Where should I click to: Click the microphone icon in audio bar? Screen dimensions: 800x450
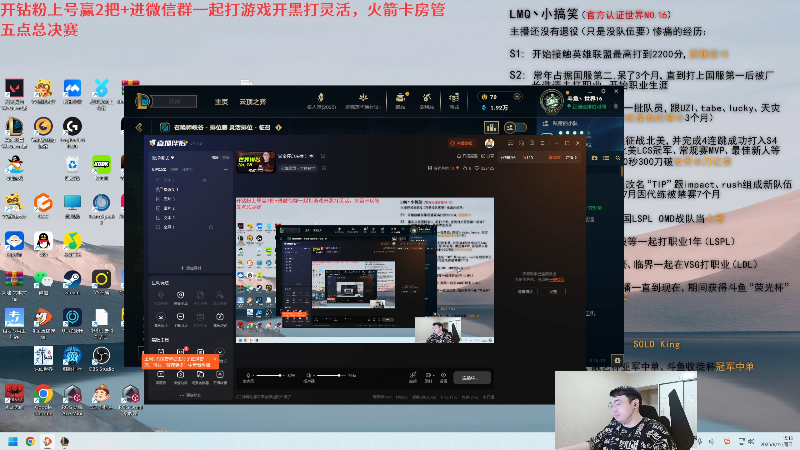coord(248,376)
